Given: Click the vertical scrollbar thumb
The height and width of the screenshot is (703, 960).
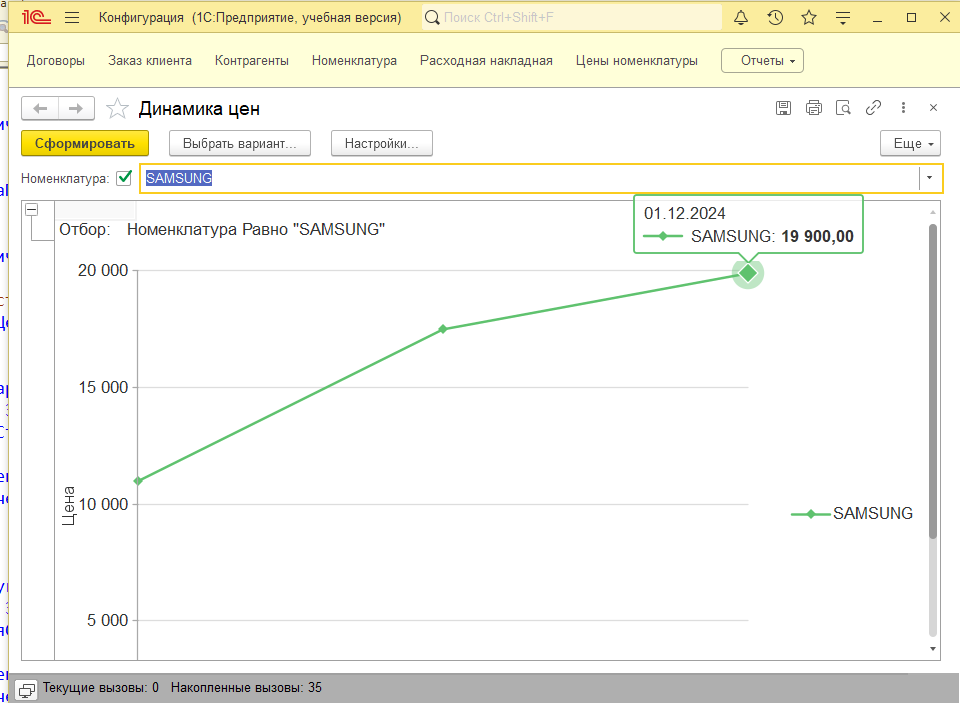Looking at the screenshot, I should [x=933, y=381].
